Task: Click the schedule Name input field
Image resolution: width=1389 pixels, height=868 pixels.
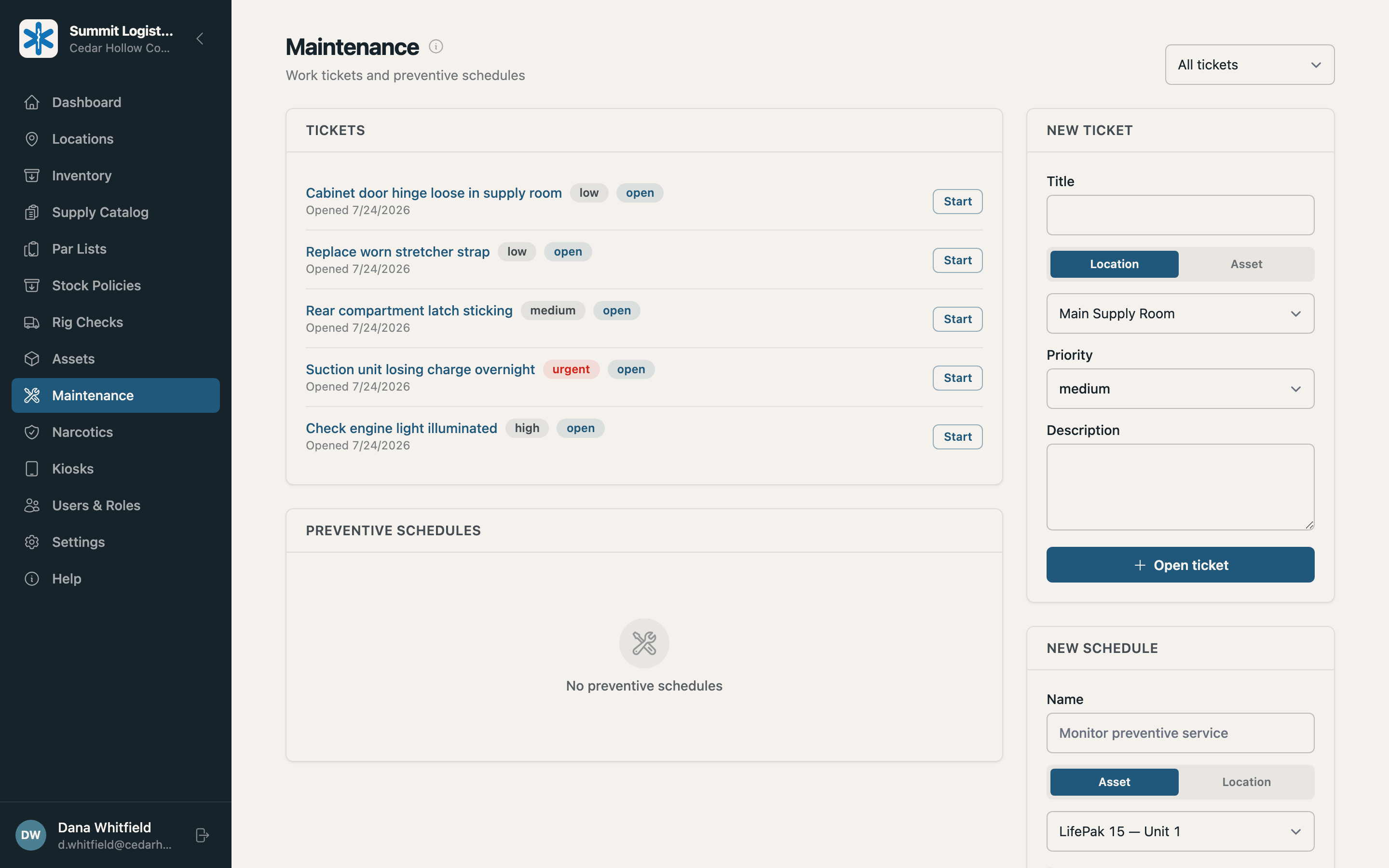Action: 1180,733
